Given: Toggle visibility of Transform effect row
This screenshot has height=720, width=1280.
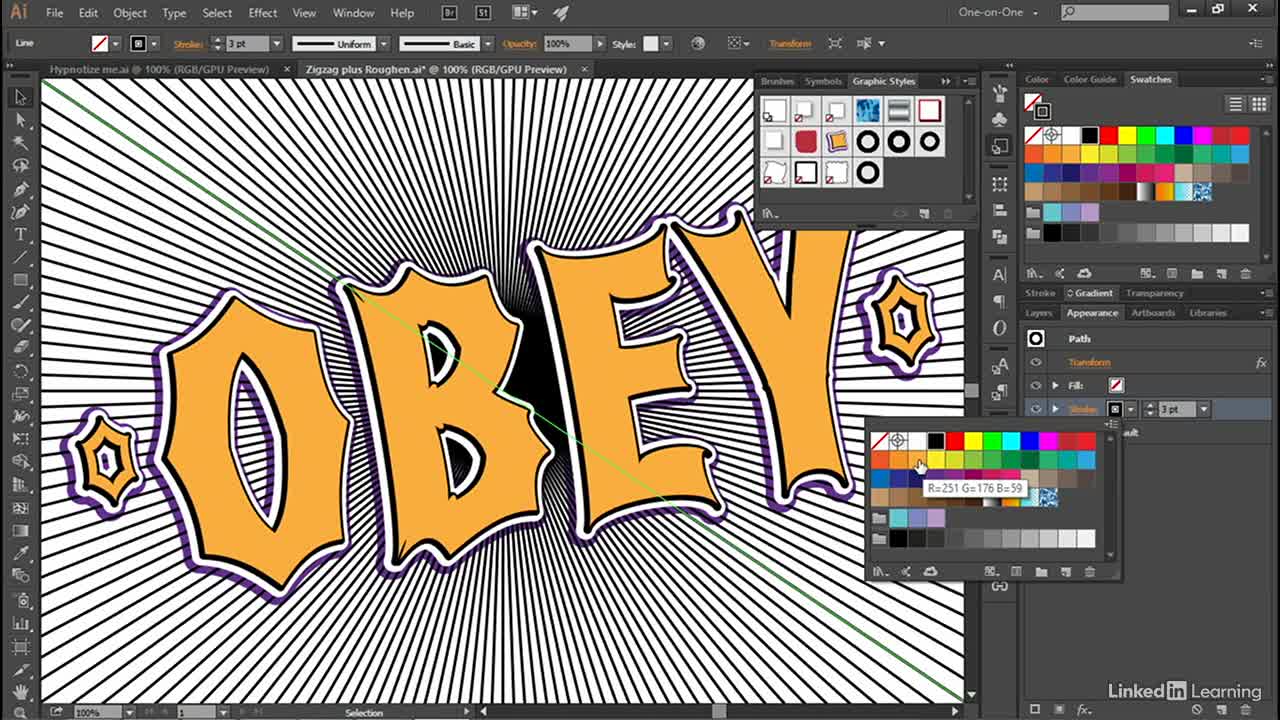Looking at the screenshot, I should point(1036,363).
